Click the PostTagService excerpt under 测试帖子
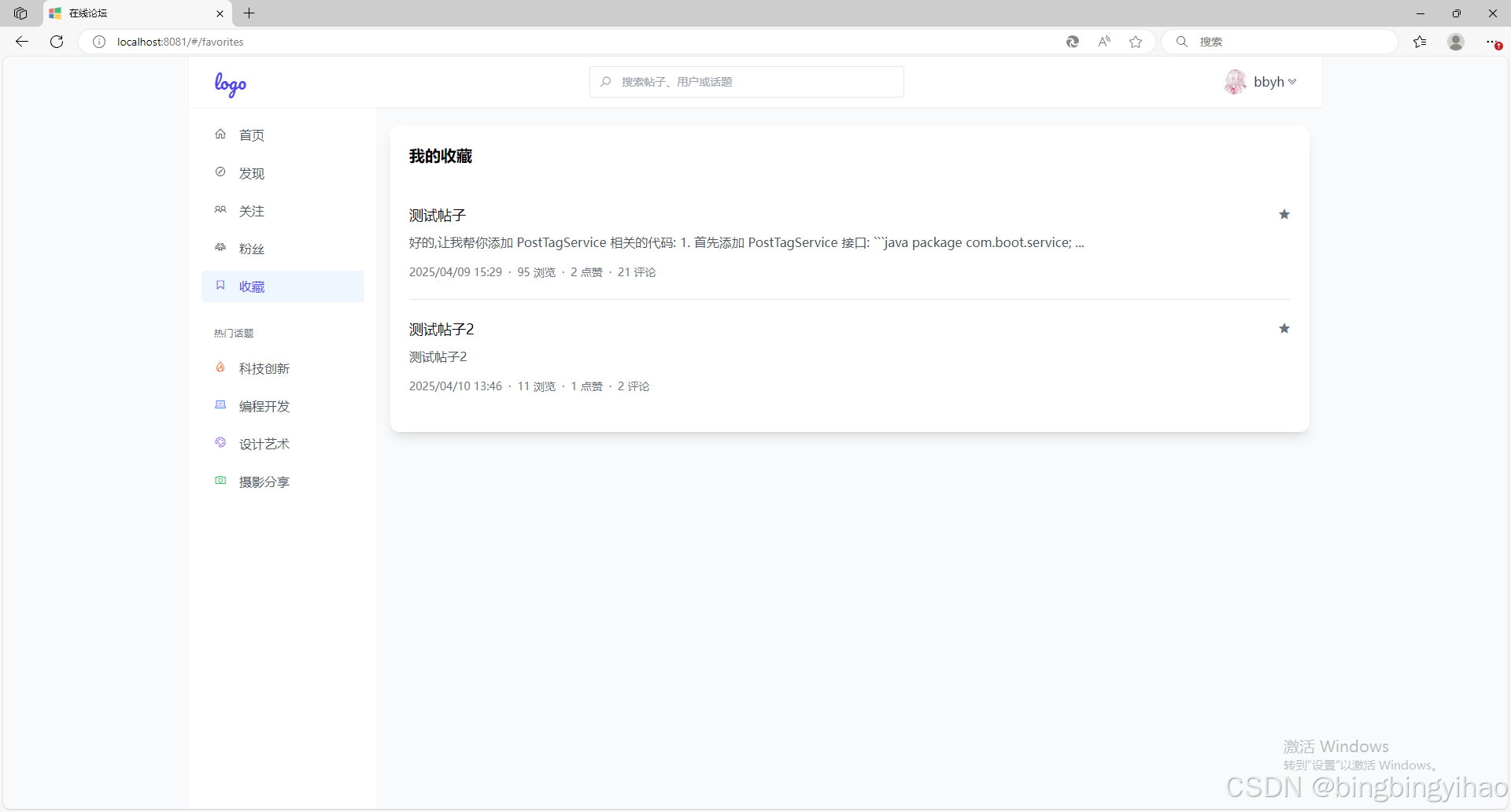Image resolution: width=1511 pixels, height=812 pixels. tap(746, 243)
